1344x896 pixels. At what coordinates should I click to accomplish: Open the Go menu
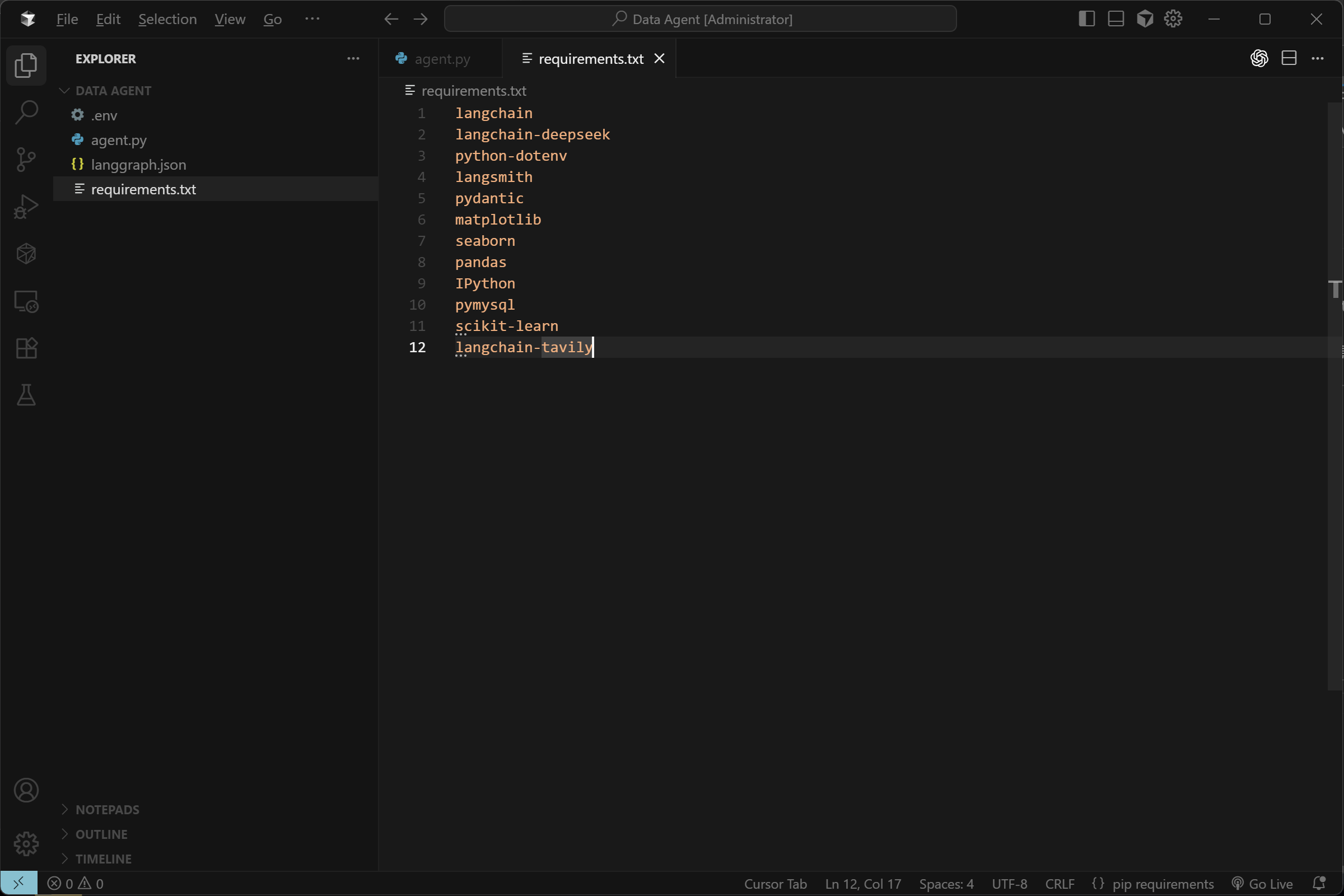pyautogui.click(x=273, y=19)
